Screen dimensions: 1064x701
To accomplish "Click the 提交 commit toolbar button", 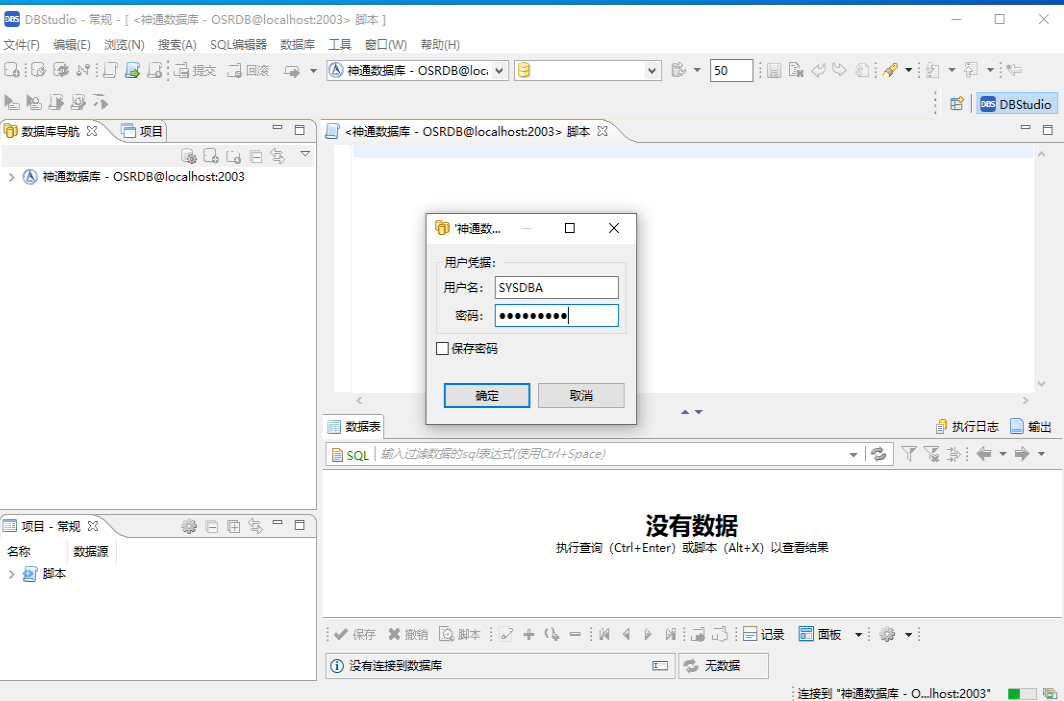I will (195, 71).
